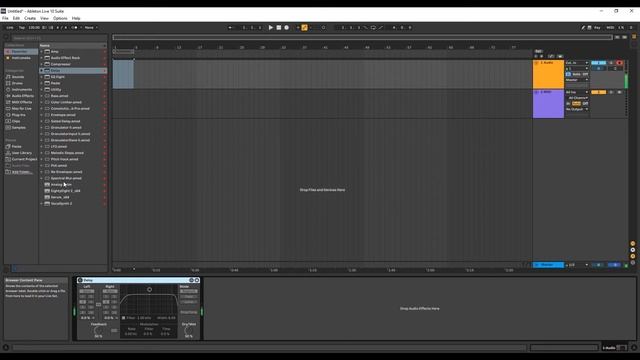This screenshot has height=360, width=640.
Task: Click the Arrangement Record button
Action: 287,27
